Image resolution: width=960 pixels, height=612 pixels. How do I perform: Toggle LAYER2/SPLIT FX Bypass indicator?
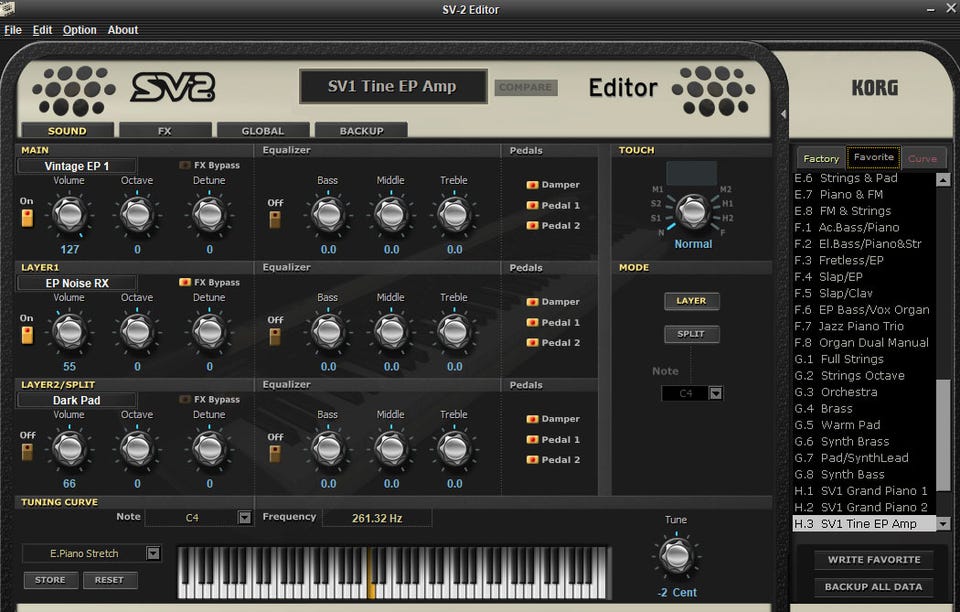pyautogui.click(x=184, y=399)
